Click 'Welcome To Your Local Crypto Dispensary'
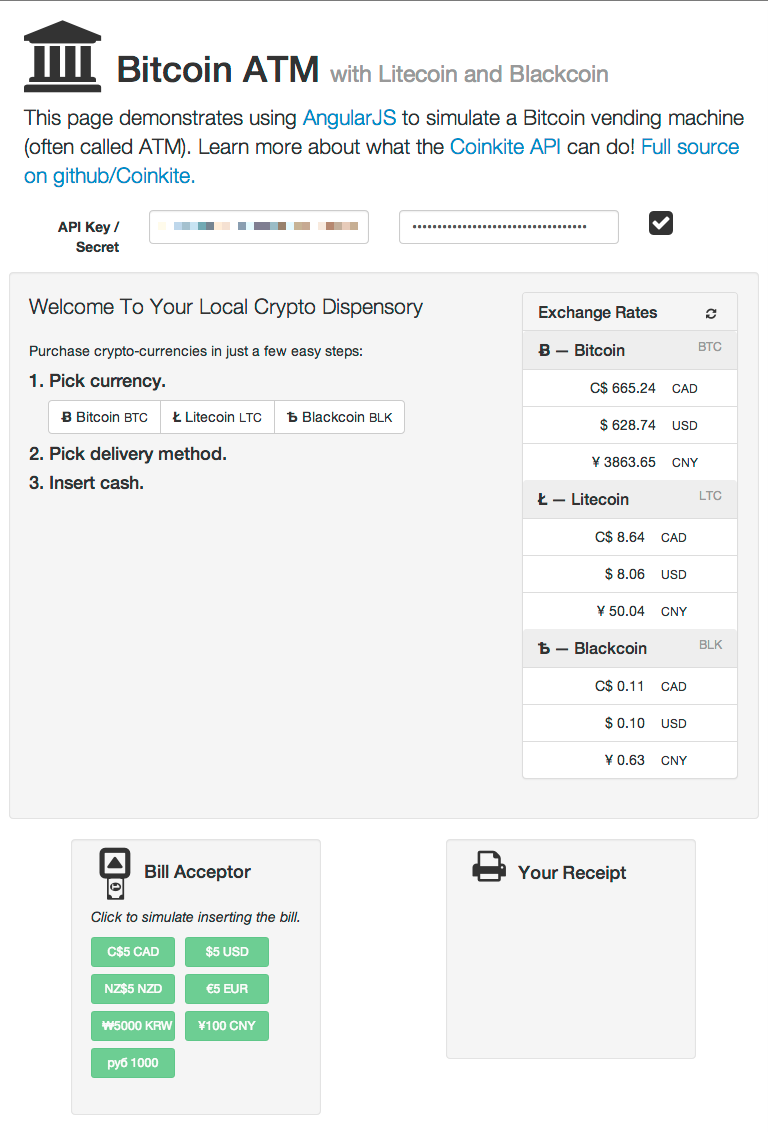 tap(226, 307)
